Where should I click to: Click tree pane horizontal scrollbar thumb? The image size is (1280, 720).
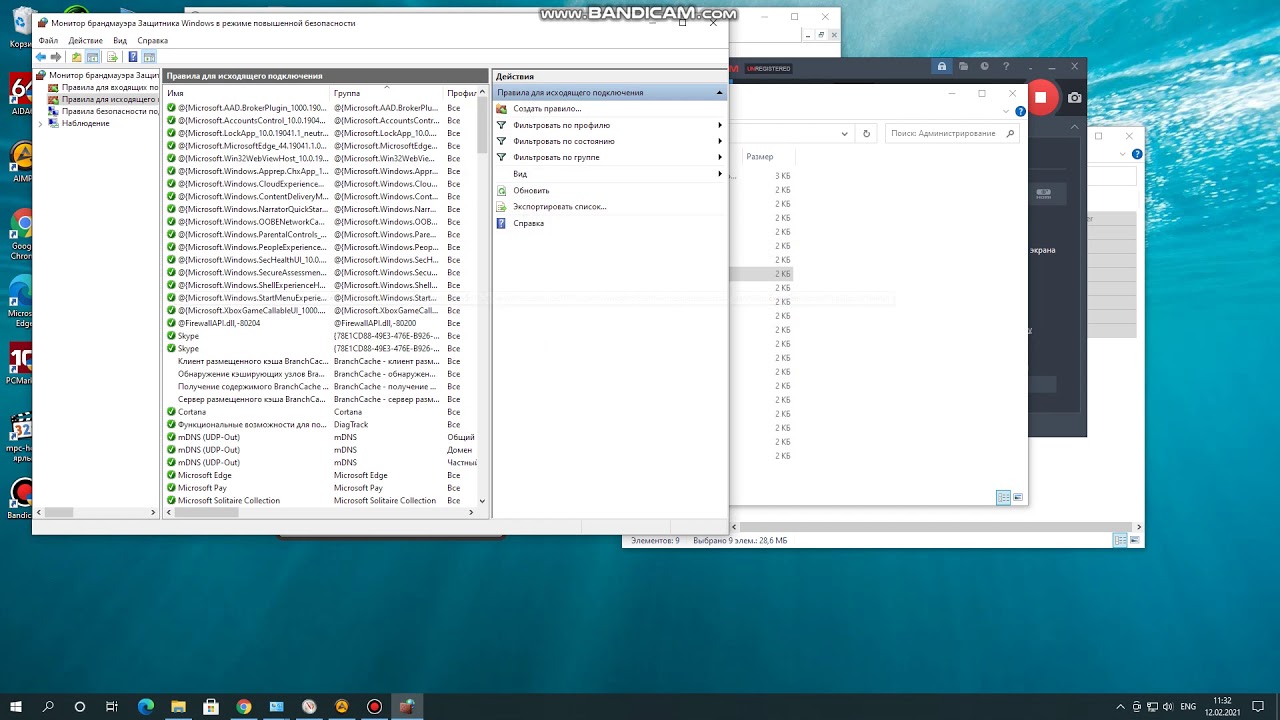click(59, 512)
